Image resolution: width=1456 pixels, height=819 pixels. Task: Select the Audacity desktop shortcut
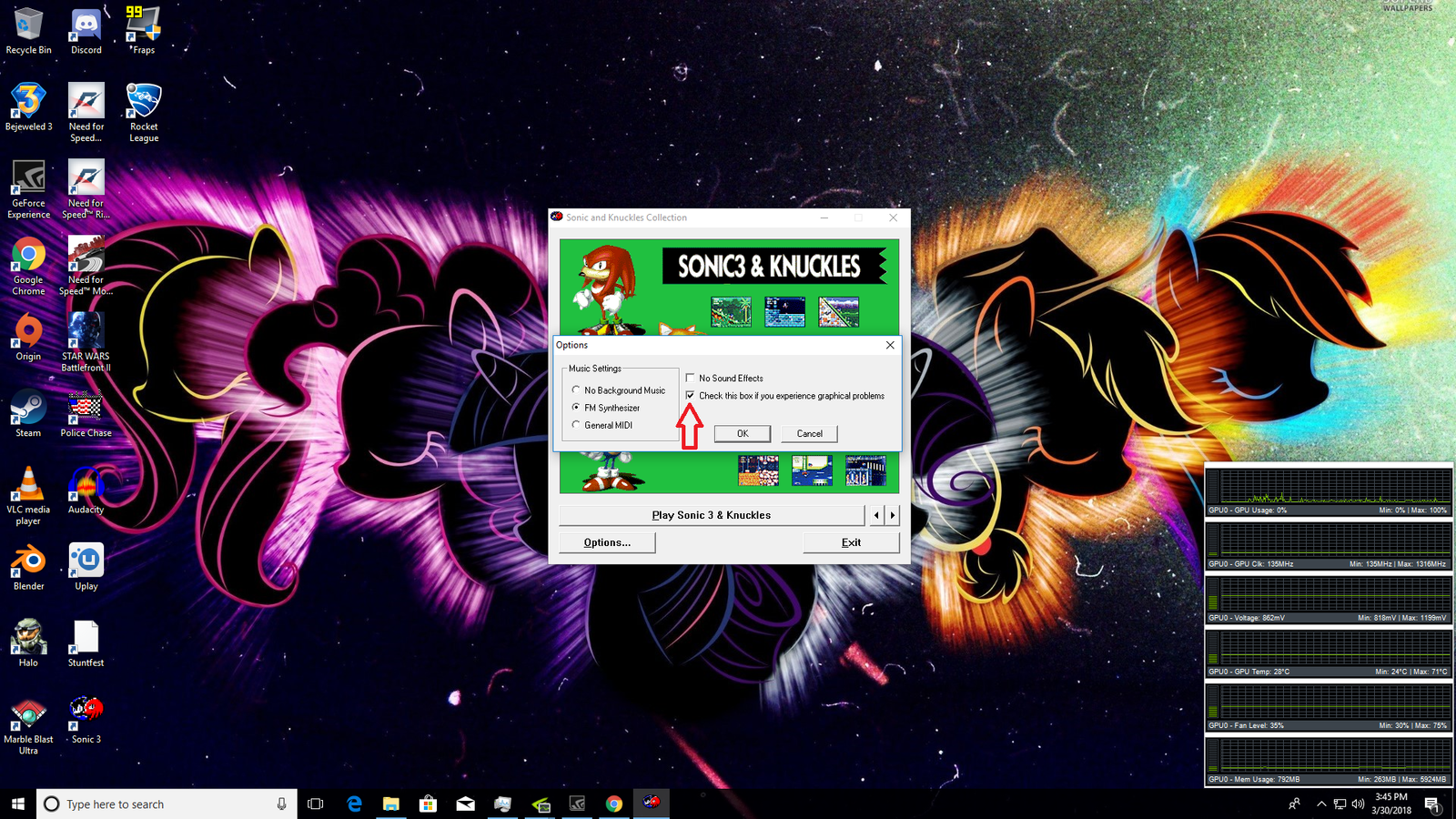tap(86, 490)
